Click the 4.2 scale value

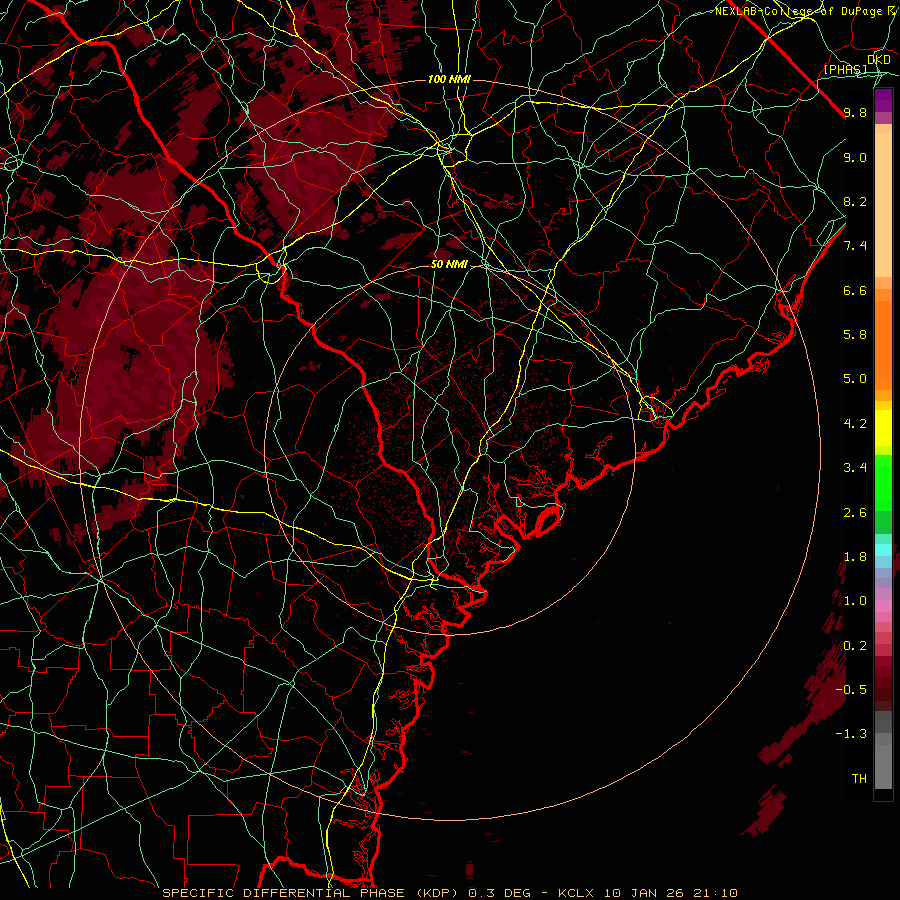coord(855,424)
